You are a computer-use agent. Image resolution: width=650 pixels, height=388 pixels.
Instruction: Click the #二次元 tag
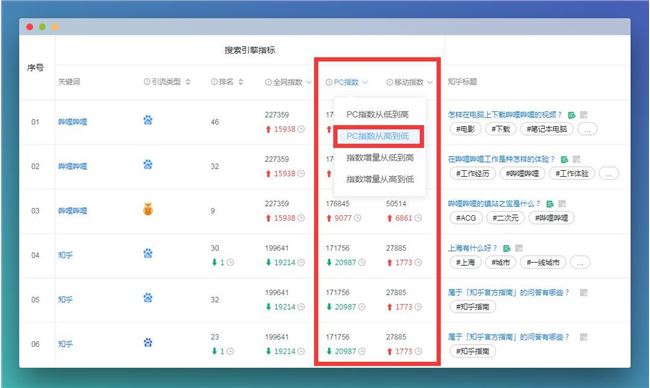tap(505, 218)
